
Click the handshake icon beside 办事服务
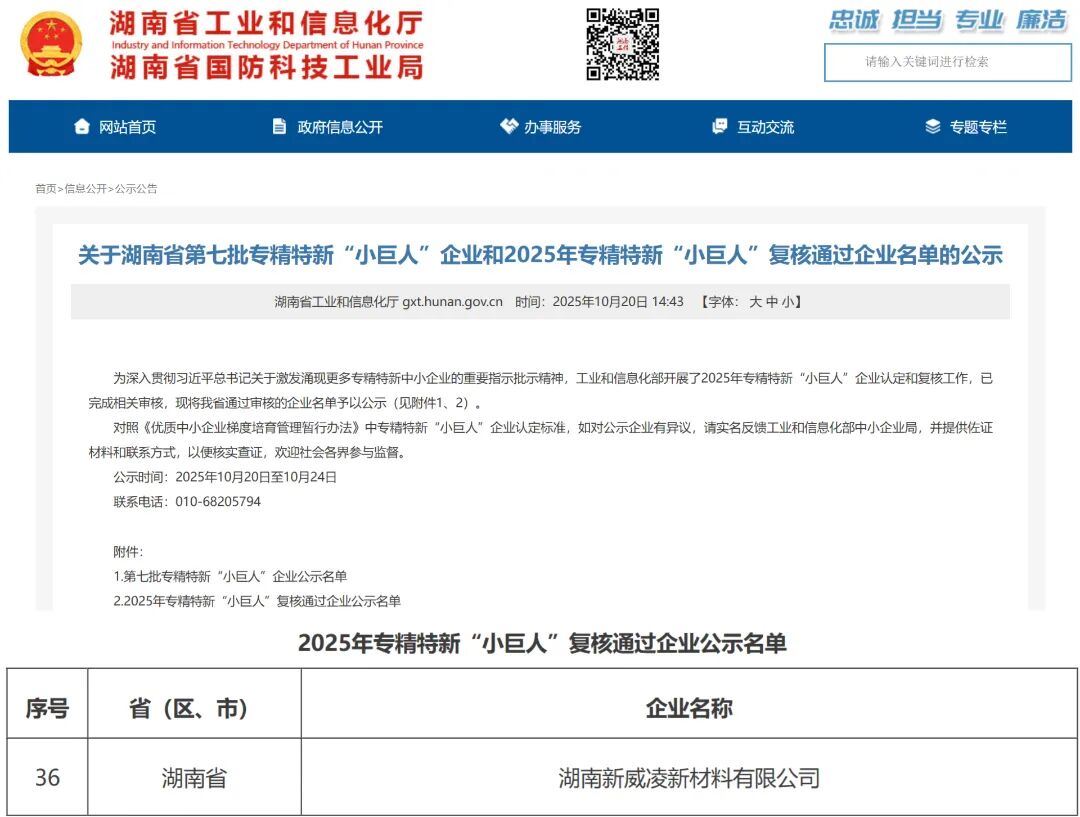tap(509, 127)
